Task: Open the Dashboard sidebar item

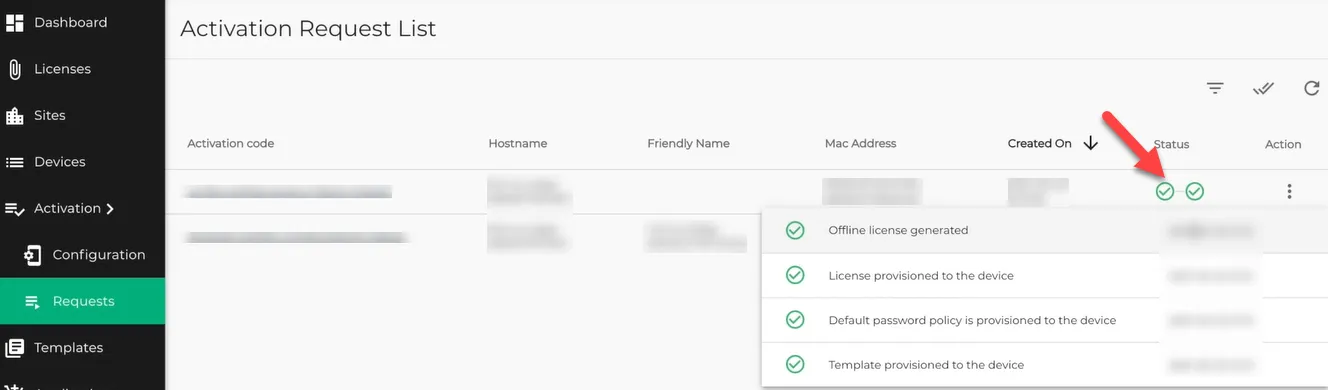Action: point(82,22)
